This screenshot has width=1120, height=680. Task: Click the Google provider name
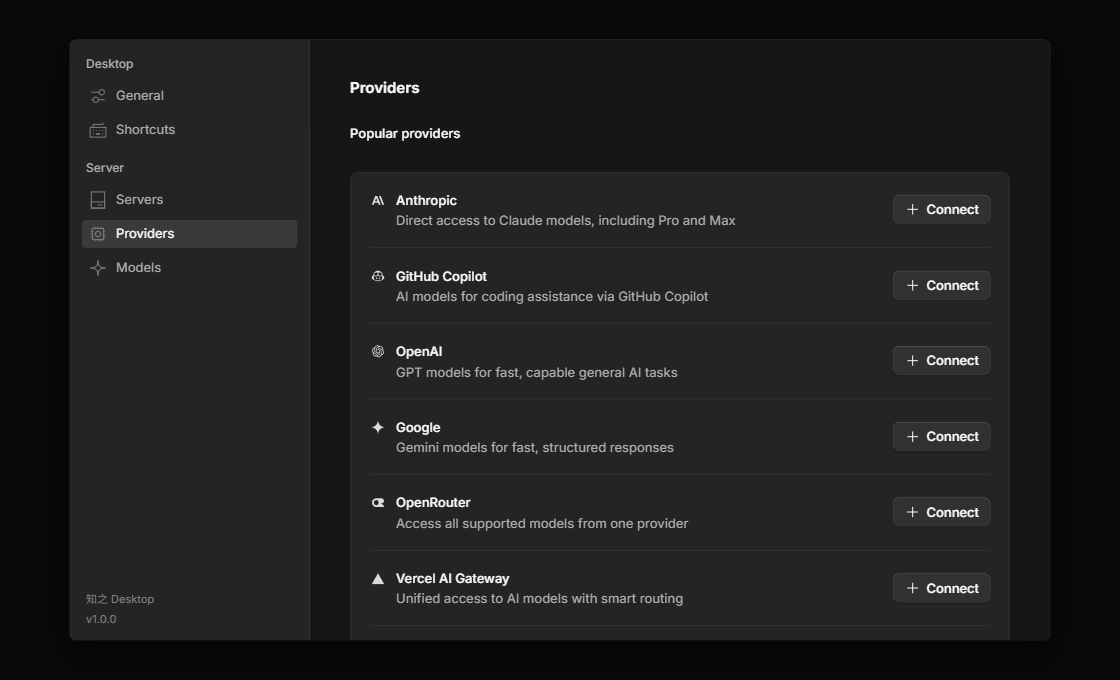[x=418, y=427]
